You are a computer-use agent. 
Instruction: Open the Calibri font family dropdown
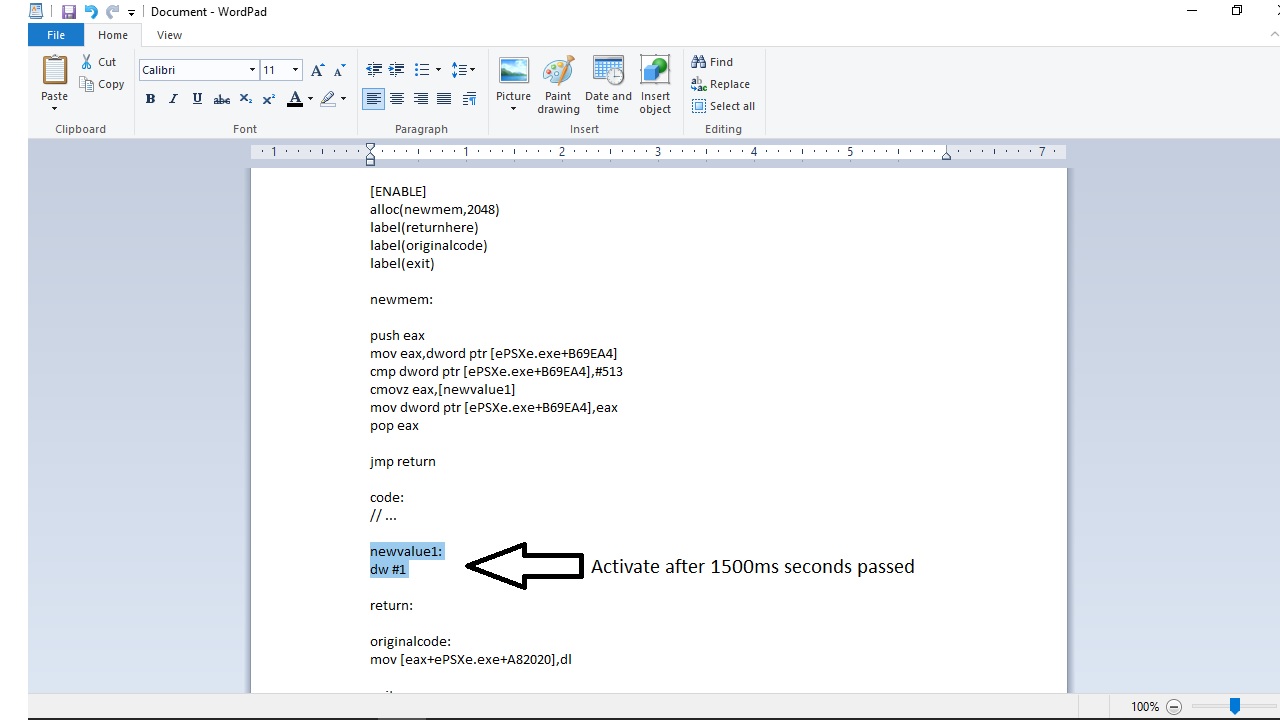(252, 70)
